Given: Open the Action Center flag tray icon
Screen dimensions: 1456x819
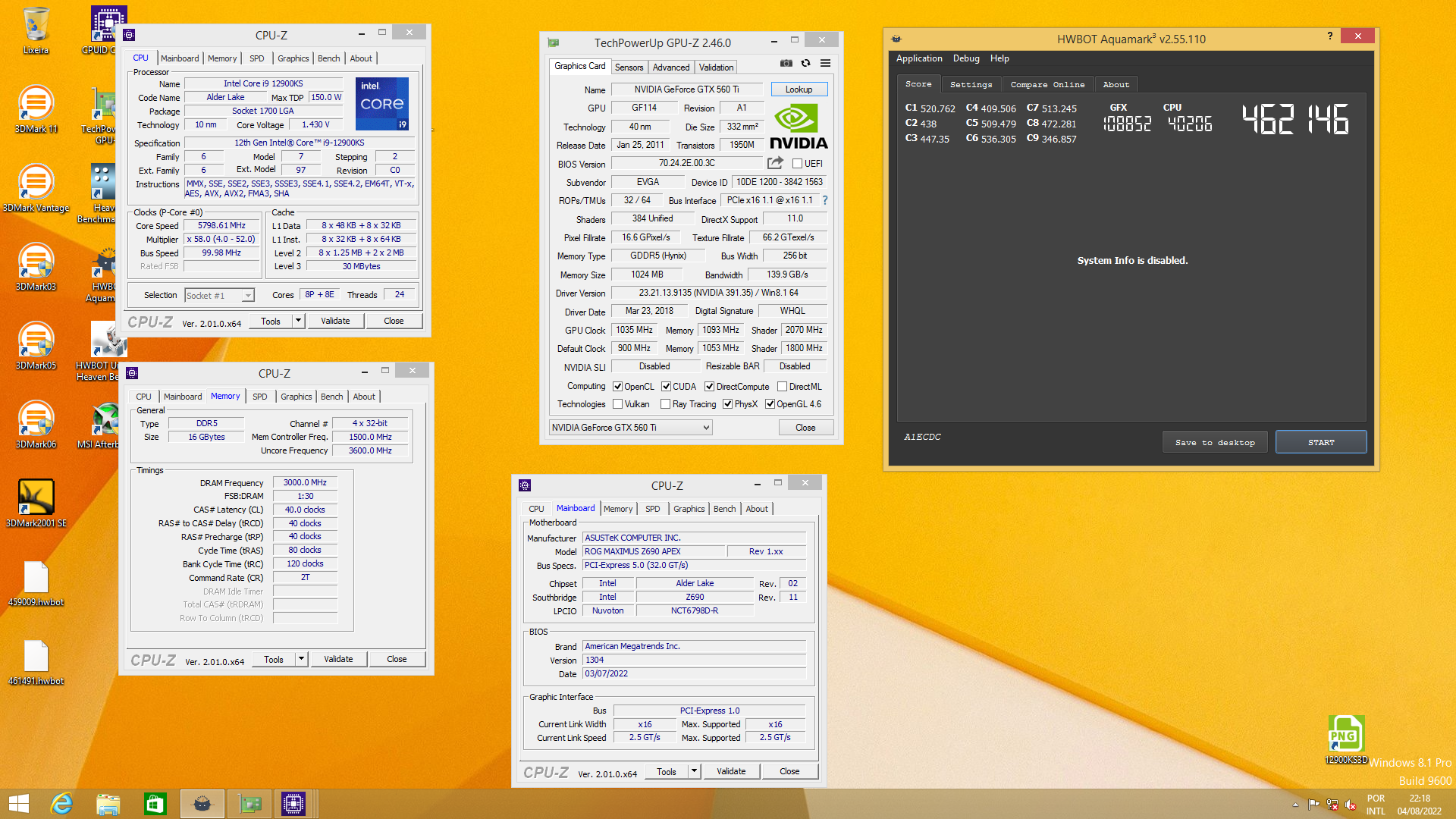Looking at the screenshot, I should tap(1314, 805).
